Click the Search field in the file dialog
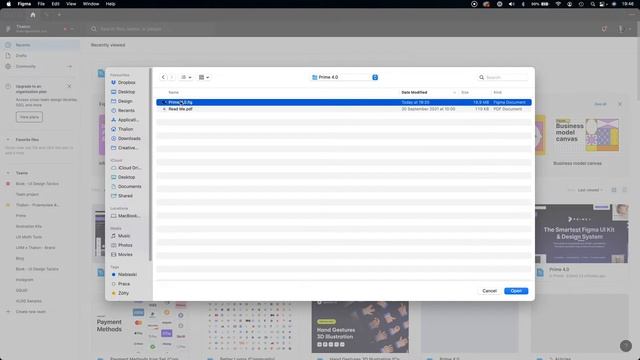 [503, 77]
